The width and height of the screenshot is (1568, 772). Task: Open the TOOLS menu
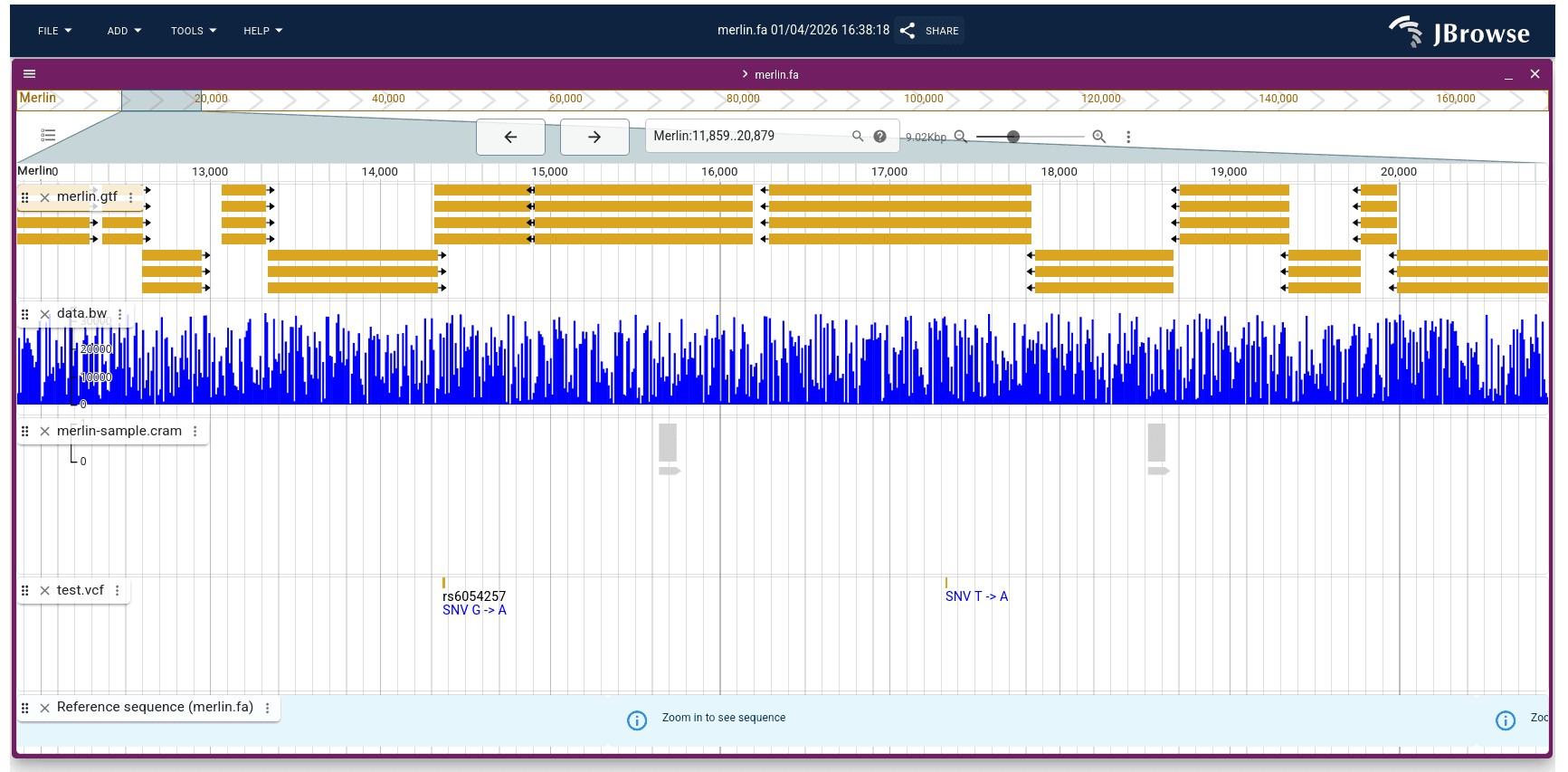[194, 31]
